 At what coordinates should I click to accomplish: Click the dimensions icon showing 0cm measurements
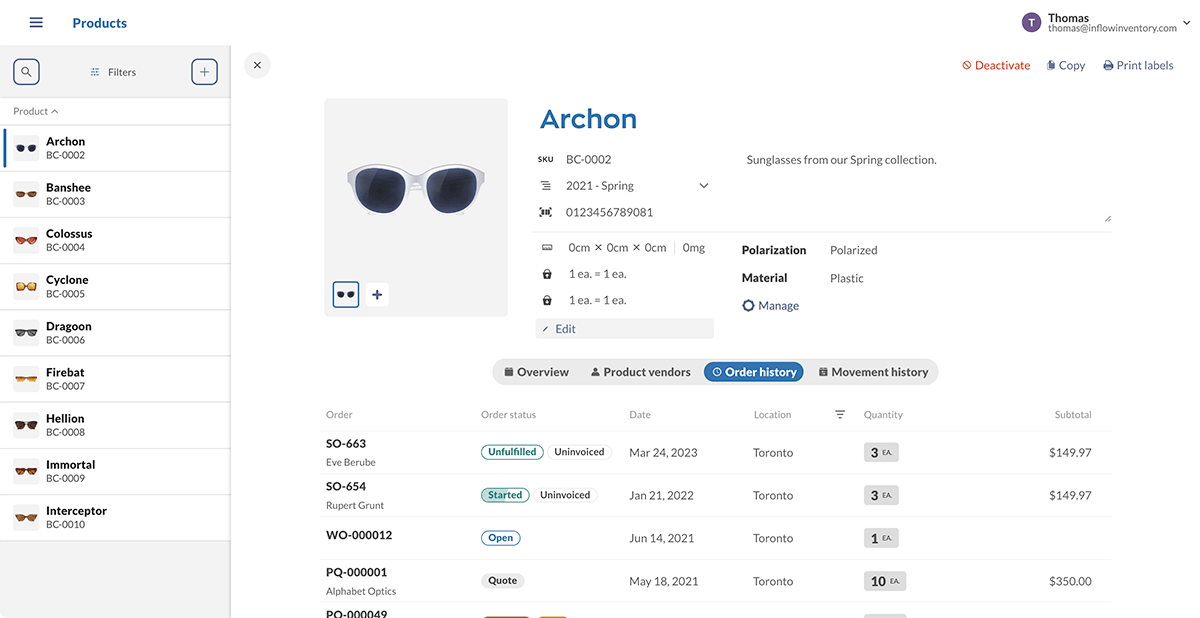point(546,247)
